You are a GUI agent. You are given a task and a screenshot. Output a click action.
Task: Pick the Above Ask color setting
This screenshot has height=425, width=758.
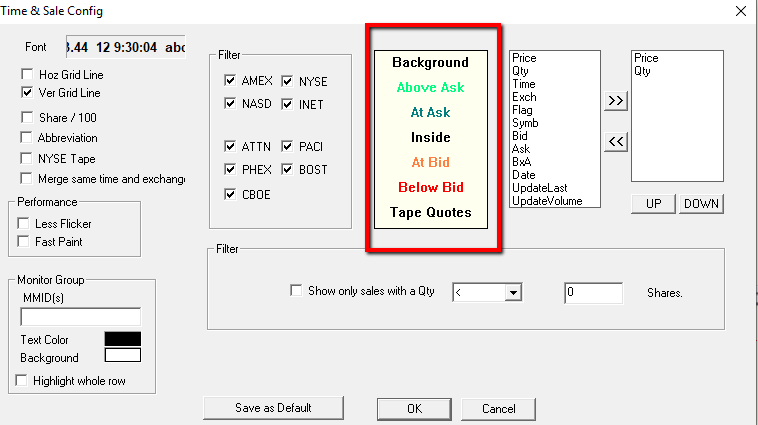point(430,88)
